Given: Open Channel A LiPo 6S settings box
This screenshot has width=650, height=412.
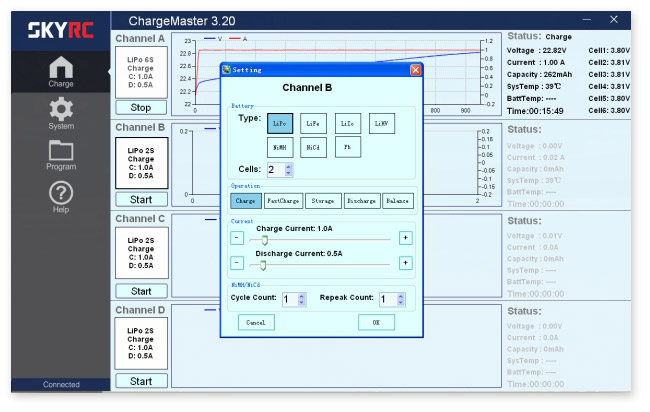Looking at the screenshot, I should point(141,73).
